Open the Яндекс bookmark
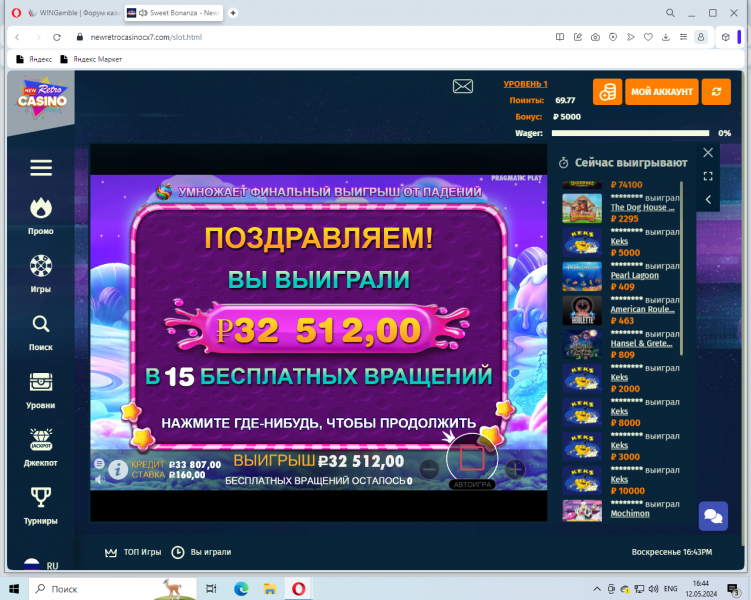This screenshot has height=600, width=751. point(34,59)
